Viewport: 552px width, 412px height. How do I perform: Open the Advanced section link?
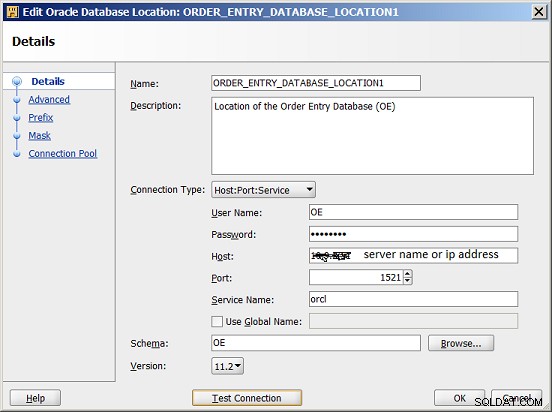pos(49,100)
